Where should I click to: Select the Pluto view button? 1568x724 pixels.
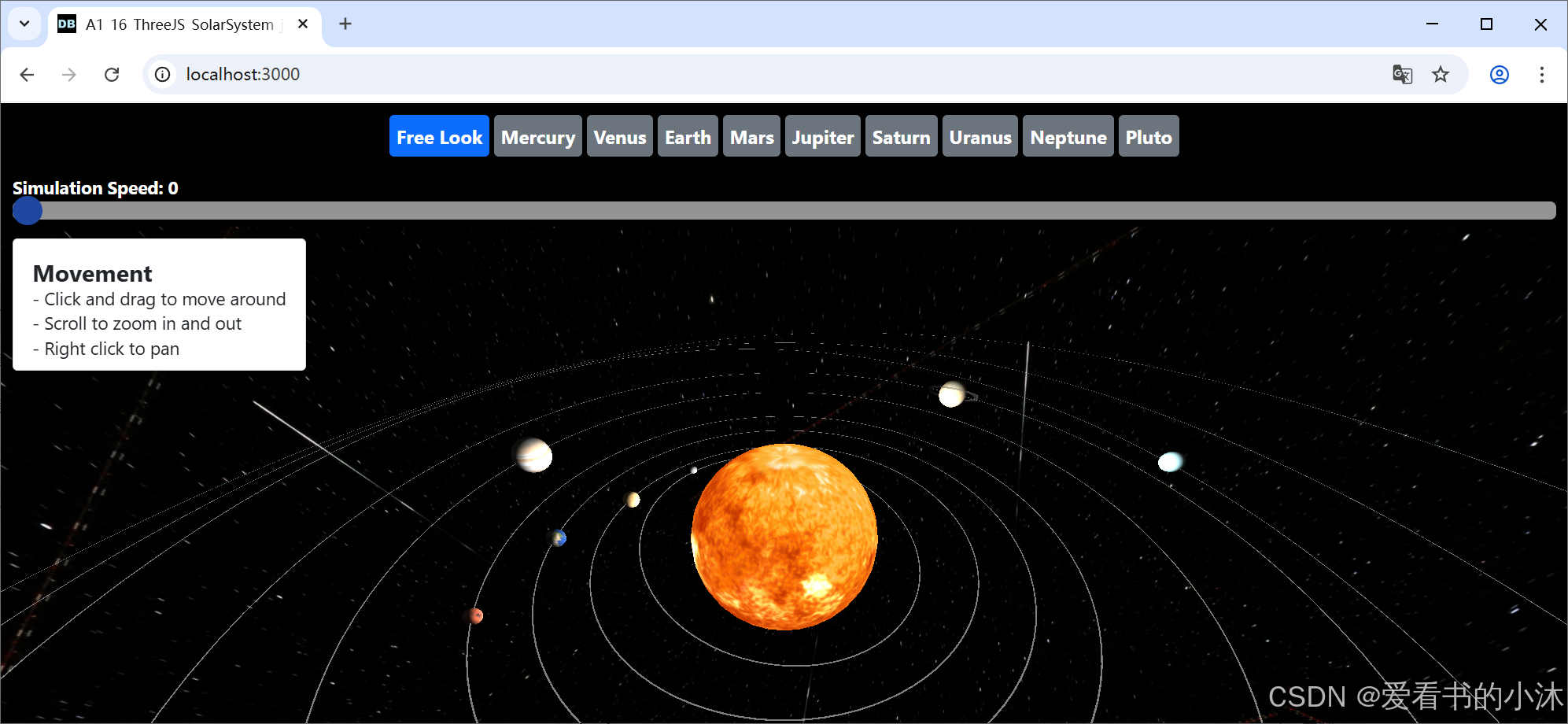click(x=1149, y=136)
